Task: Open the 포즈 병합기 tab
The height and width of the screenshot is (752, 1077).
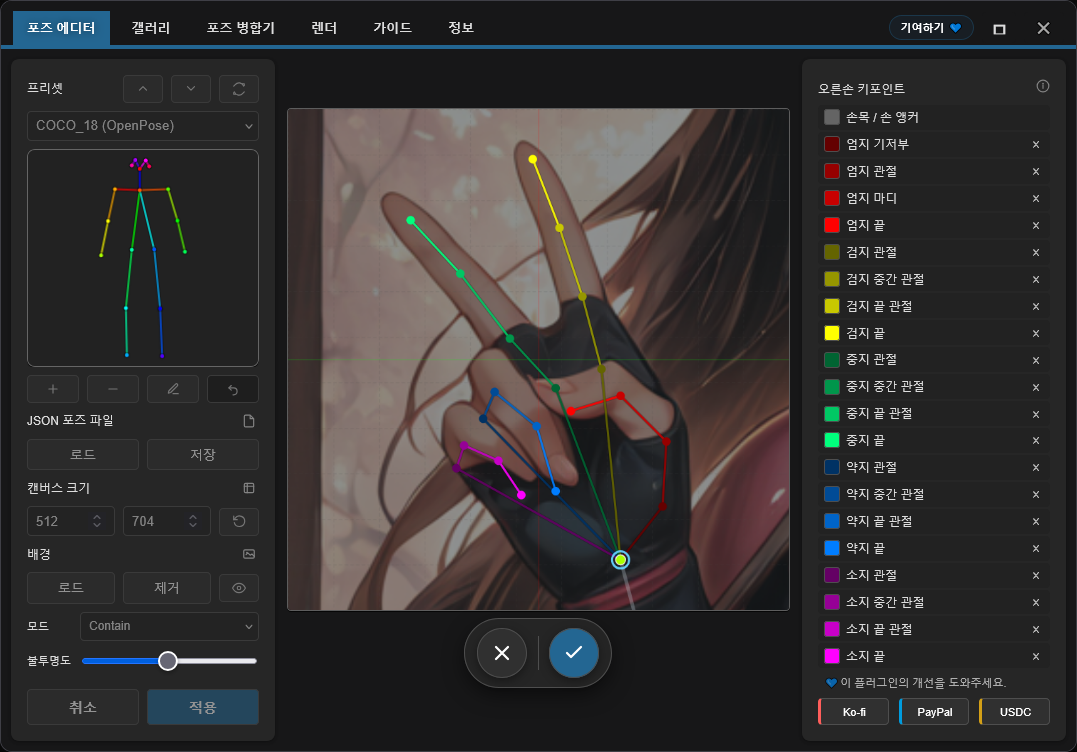Action: point(240,28)
